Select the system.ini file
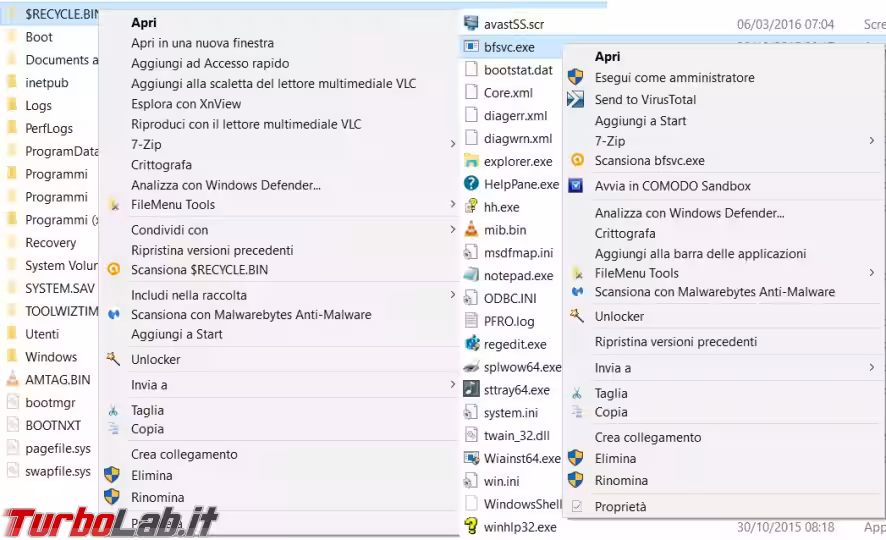Viewport: 886px width, 540px height. 511,413
